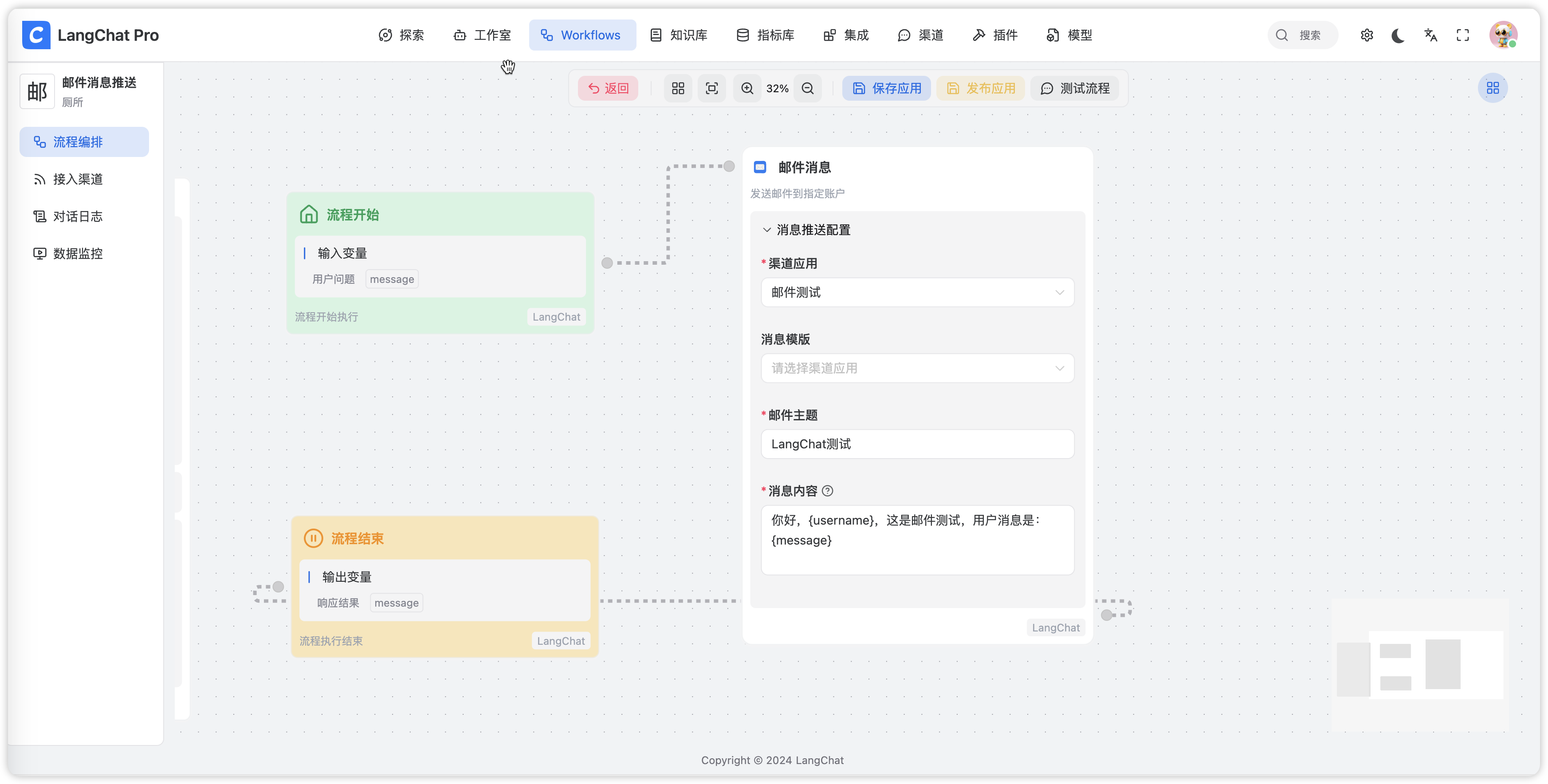Click the auto-layout grid icon in toolbar

click(x=678, y=88)
